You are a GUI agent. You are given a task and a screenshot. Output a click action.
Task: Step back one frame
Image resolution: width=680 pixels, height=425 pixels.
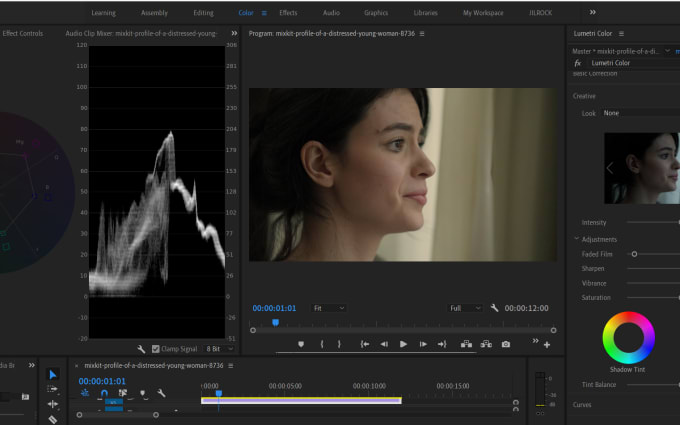pos(384,344)
